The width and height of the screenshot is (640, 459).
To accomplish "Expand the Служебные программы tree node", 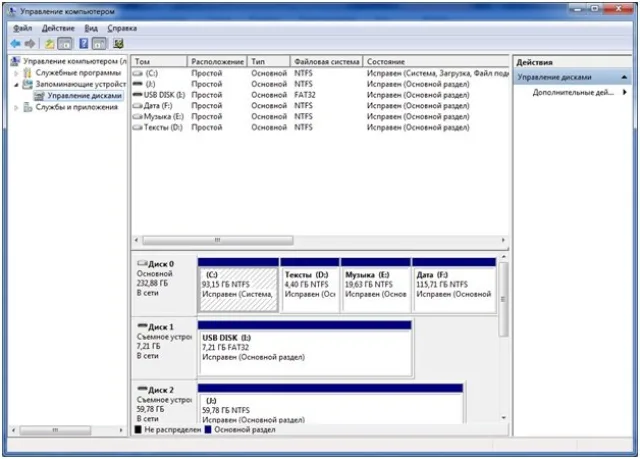I will coord(16,73).
